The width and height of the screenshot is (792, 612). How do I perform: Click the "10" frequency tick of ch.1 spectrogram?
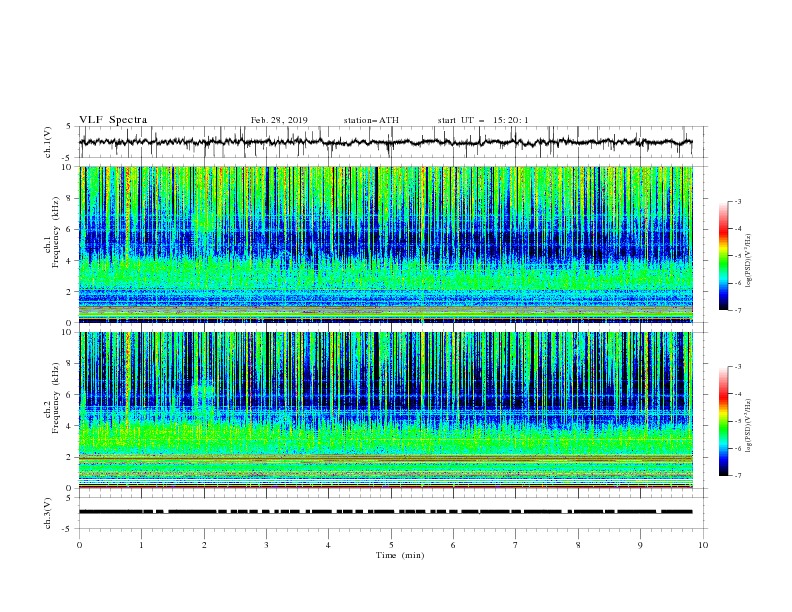(x=68, y=167)
